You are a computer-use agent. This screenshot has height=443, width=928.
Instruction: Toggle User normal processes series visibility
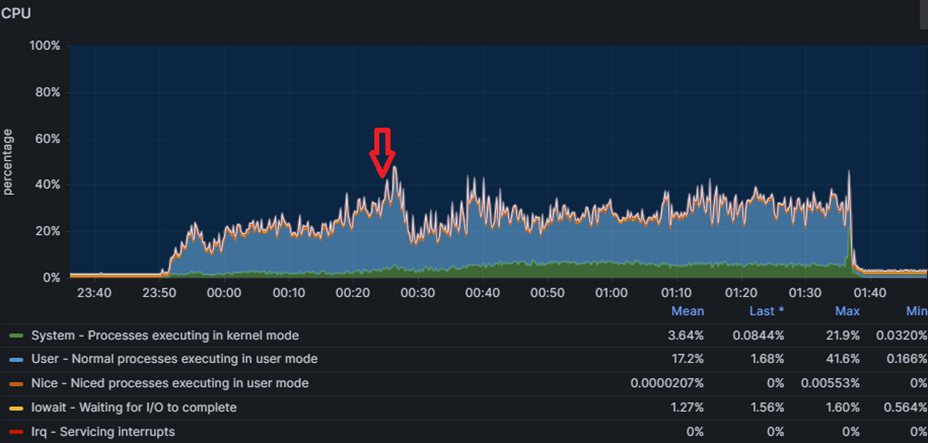click(175, 359)
